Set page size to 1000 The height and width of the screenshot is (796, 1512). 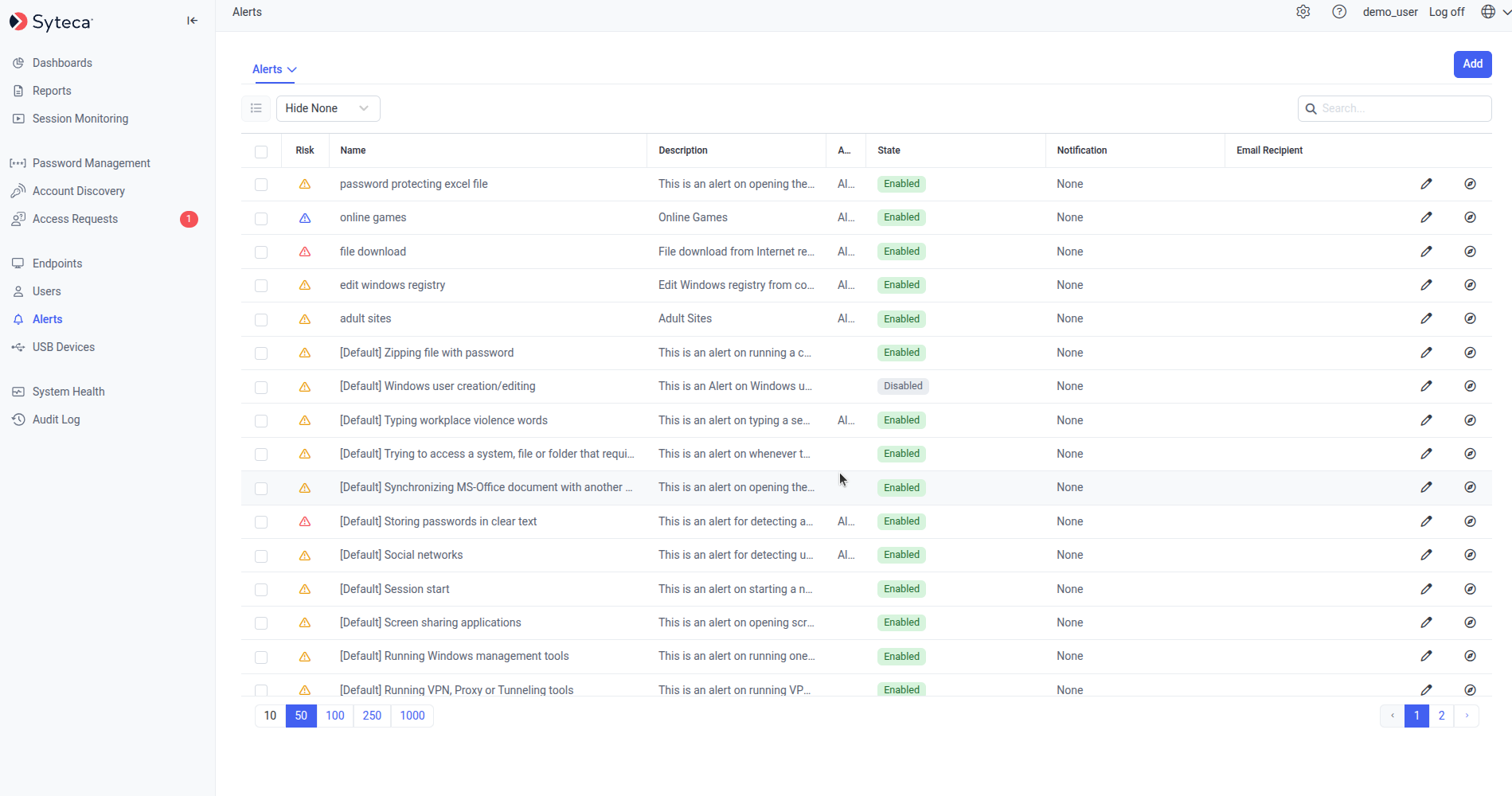click(412, 716)
